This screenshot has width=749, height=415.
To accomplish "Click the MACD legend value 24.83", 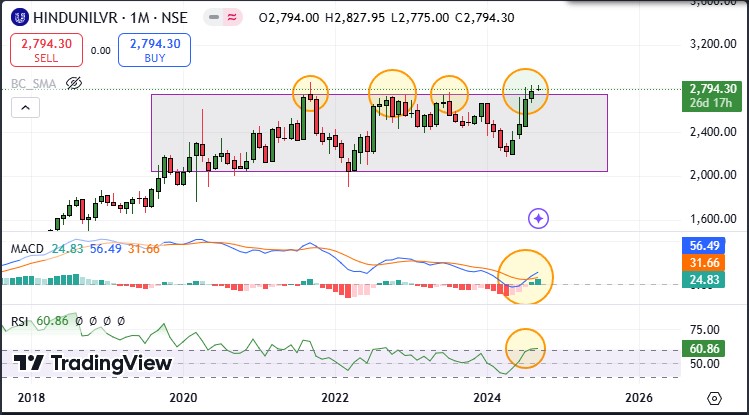I will point(67,249).
